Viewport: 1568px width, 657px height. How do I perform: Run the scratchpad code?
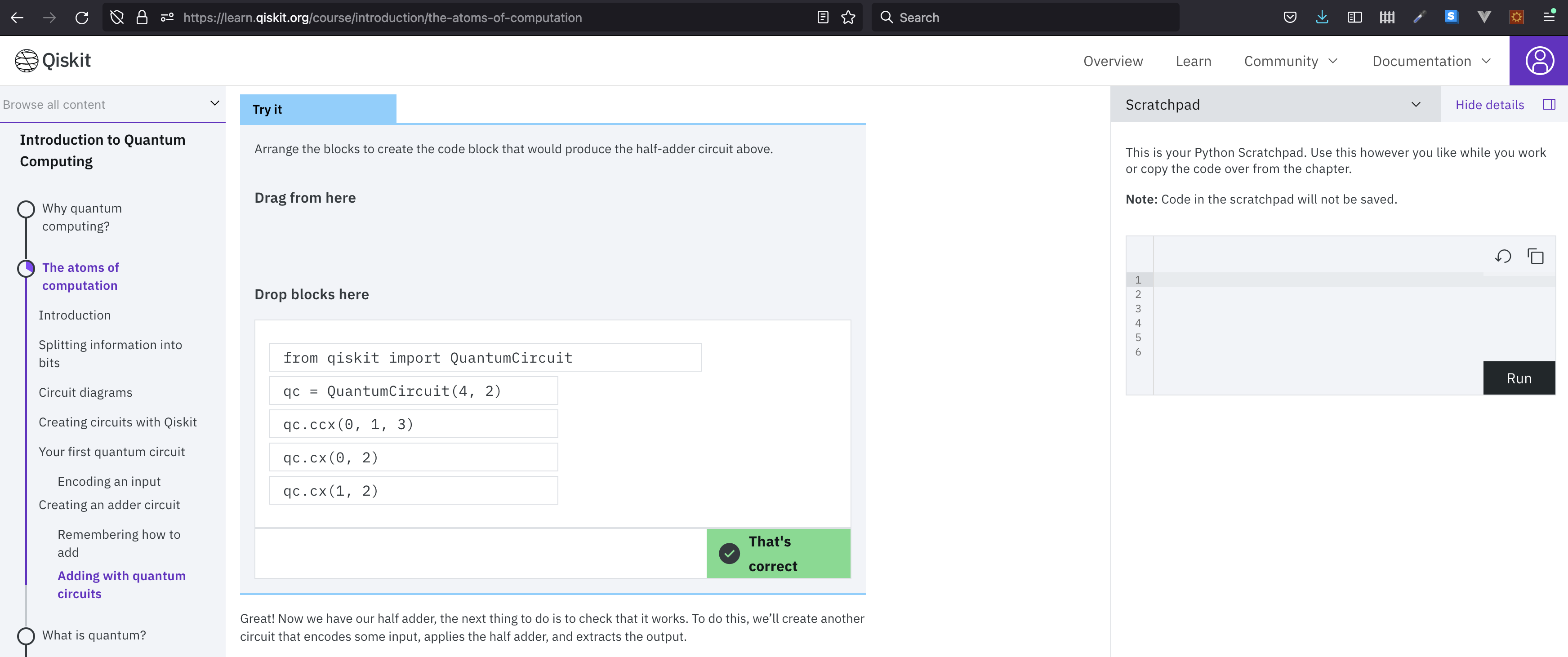(x=1519, y=378)
